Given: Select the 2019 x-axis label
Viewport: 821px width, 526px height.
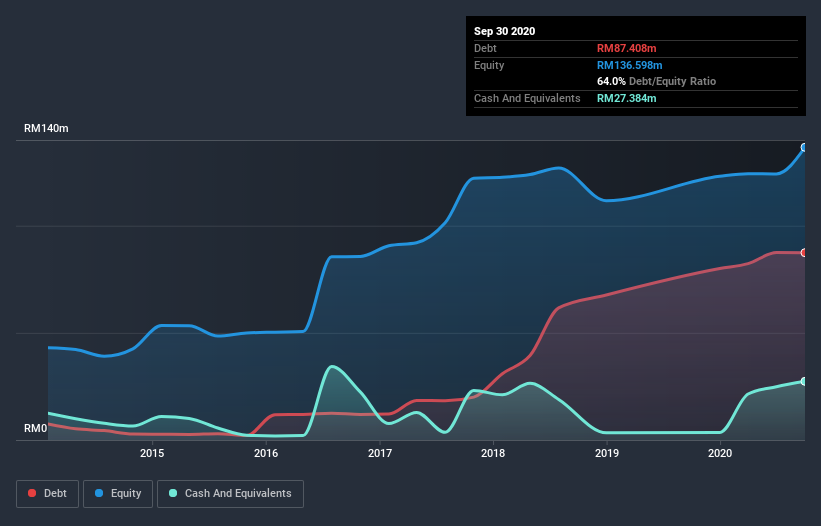Looking at the screenshot, I should [x=607, y=453].
